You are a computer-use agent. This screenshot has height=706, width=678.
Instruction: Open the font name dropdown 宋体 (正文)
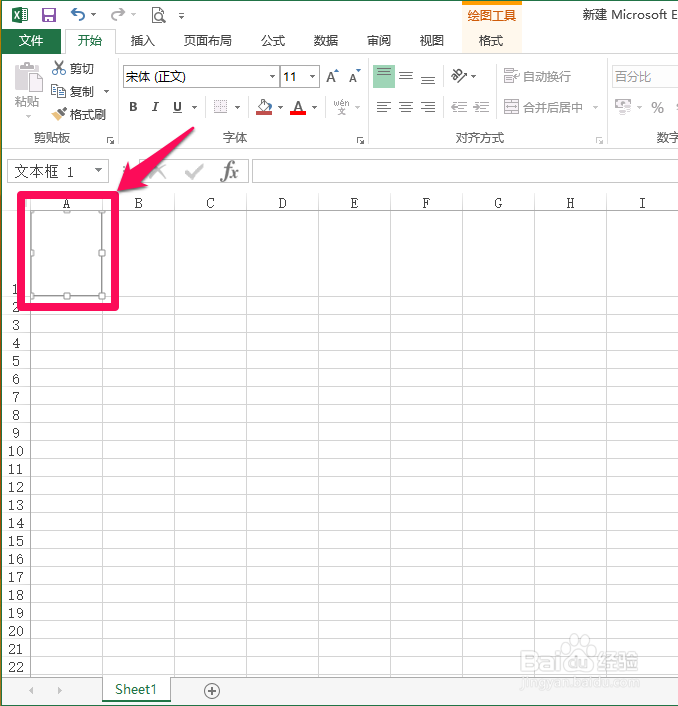coord(272,77)
